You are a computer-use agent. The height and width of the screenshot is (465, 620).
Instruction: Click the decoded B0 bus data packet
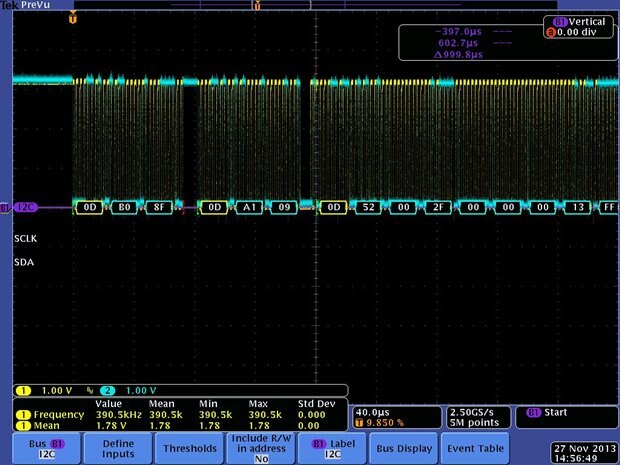pyautogui.click(x=125, y=207)
